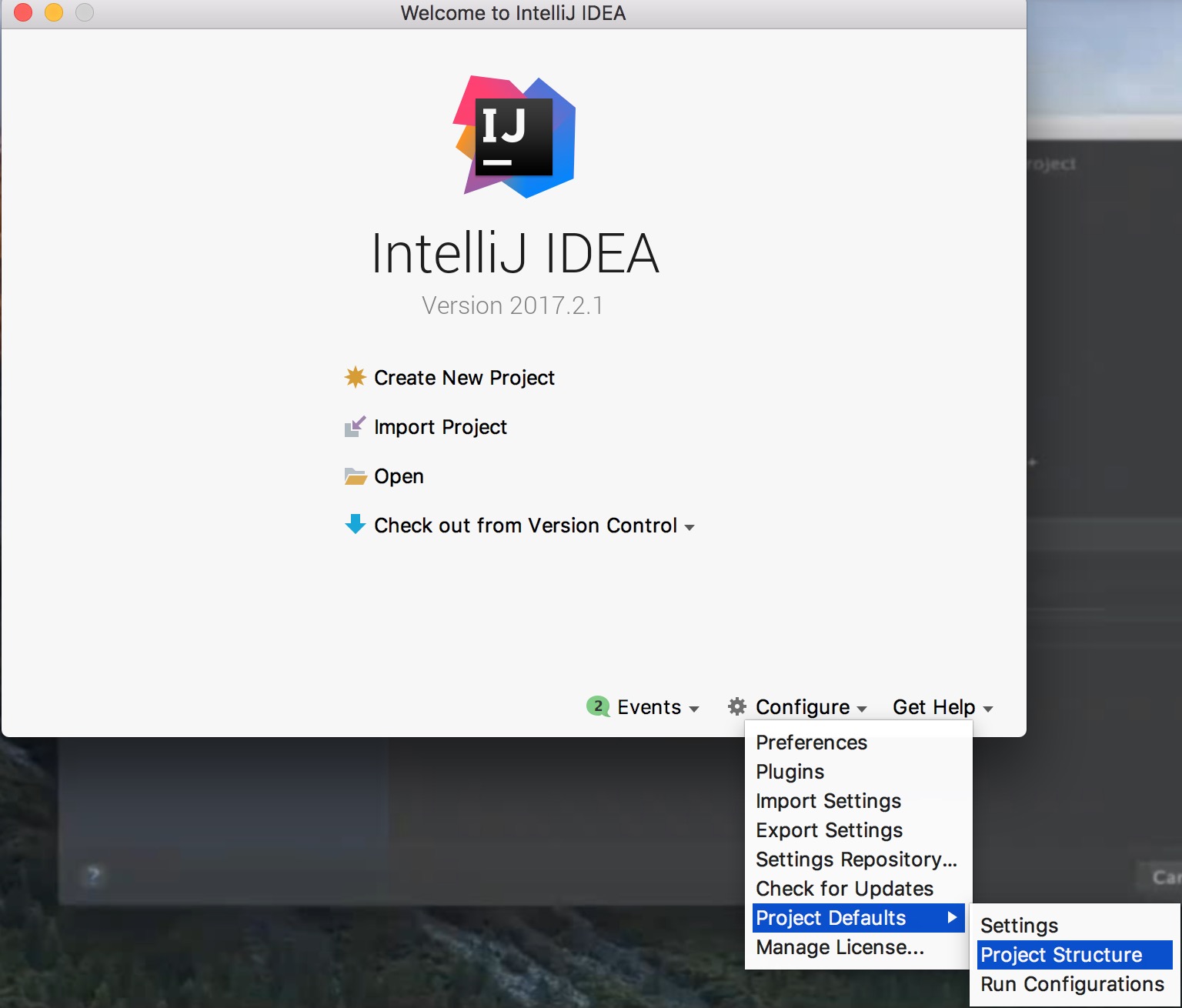1182x1008 pixels.
Task: Click the Import Project arrow icon
Action: 355,426
